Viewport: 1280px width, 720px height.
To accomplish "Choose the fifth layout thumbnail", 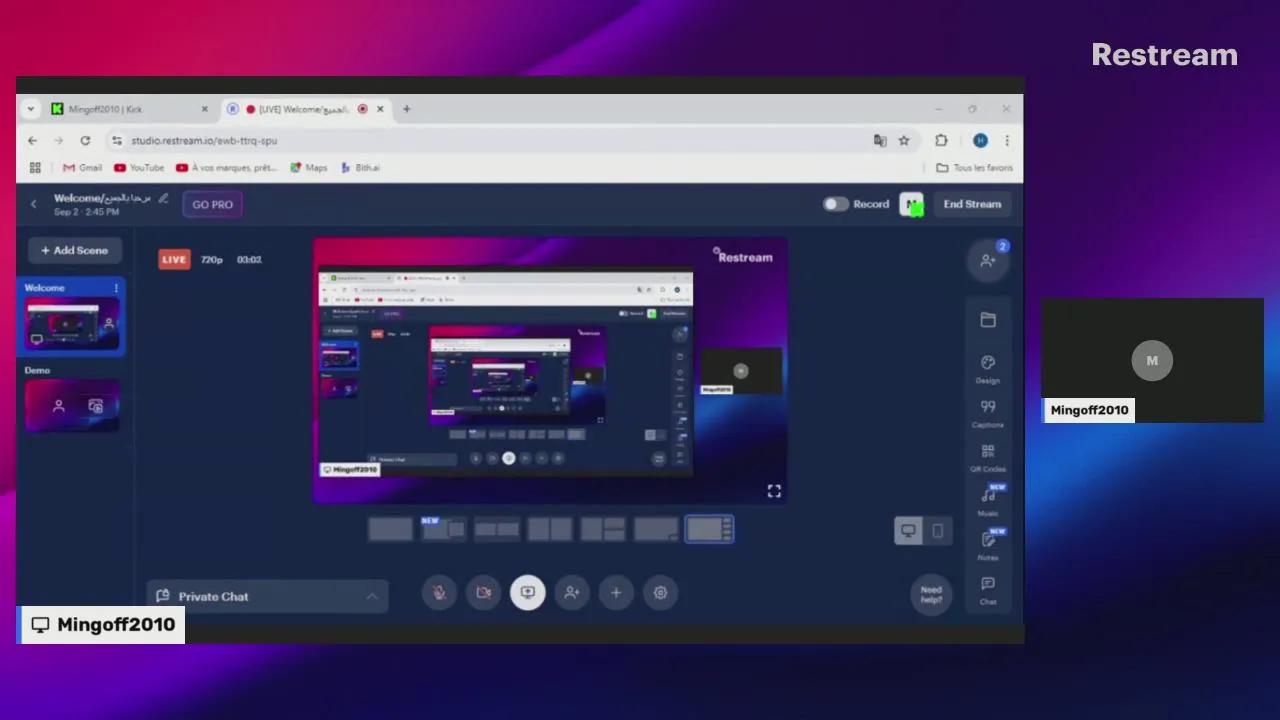I will [603, 530].
